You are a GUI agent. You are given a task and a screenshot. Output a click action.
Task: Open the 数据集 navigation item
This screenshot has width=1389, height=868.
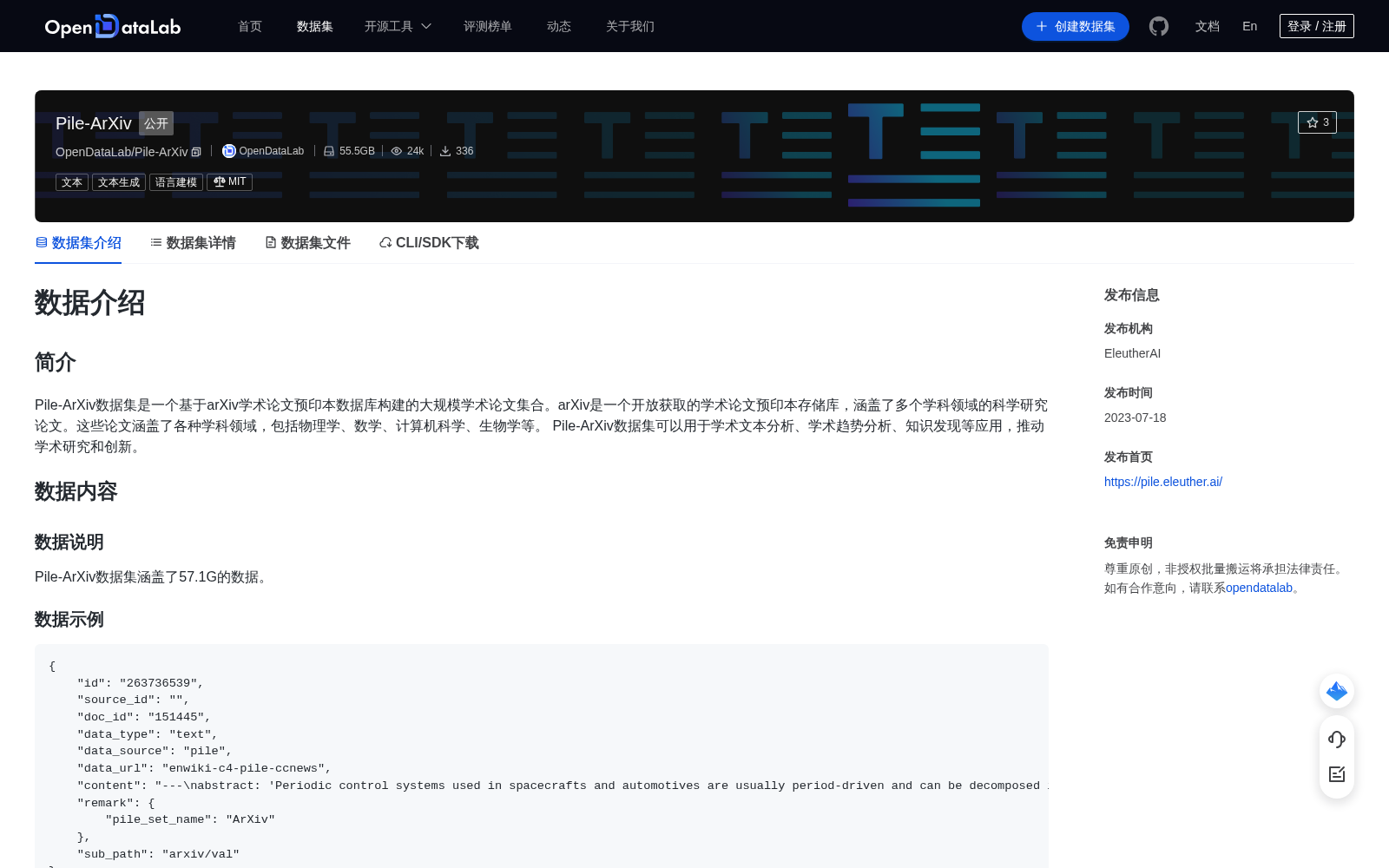pos(315,26)
